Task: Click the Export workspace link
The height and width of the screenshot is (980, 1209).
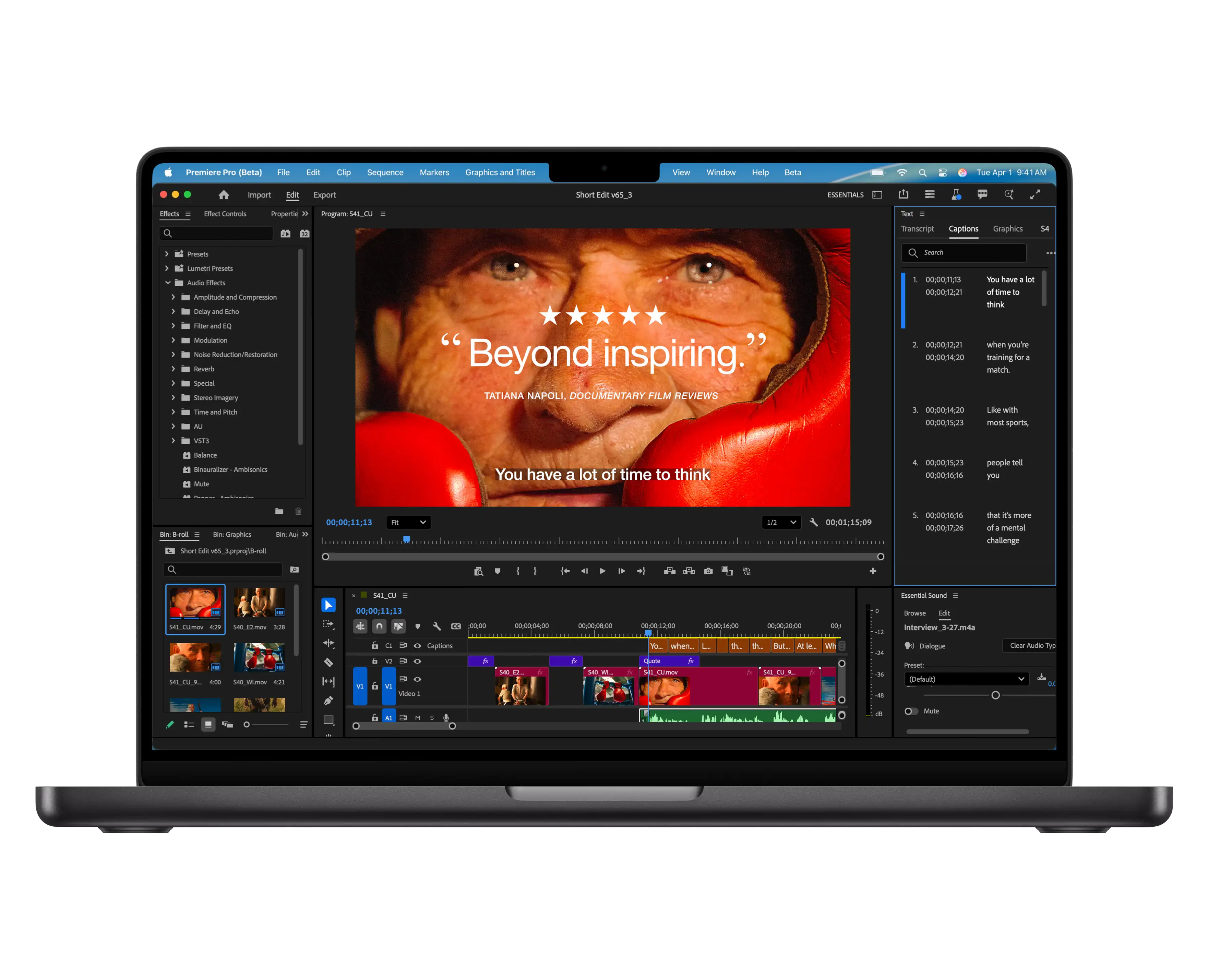Action: coord(325,195)
